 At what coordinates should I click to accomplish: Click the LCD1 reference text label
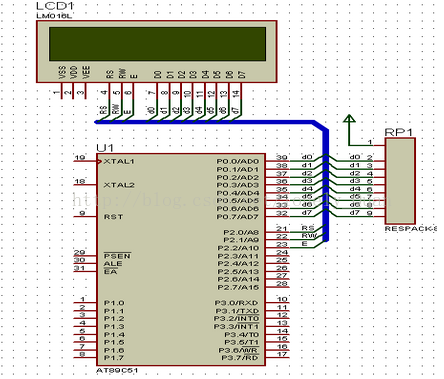pyautogui.click(x=55, y=6)
